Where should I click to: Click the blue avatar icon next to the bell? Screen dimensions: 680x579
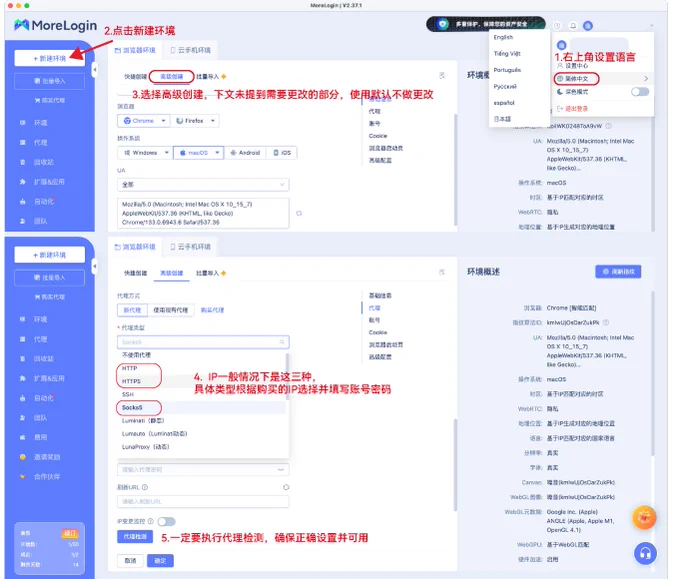(x=588, y=26)
